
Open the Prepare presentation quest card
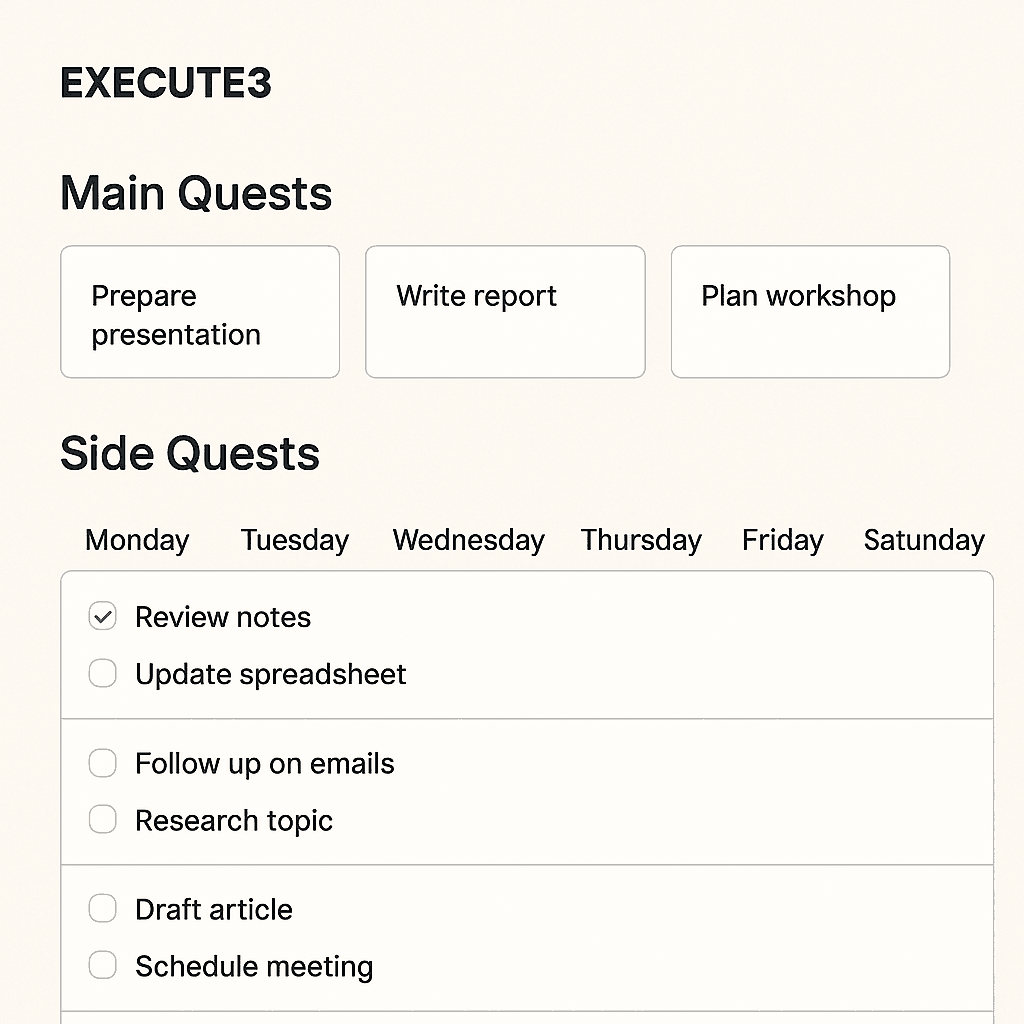200,312
